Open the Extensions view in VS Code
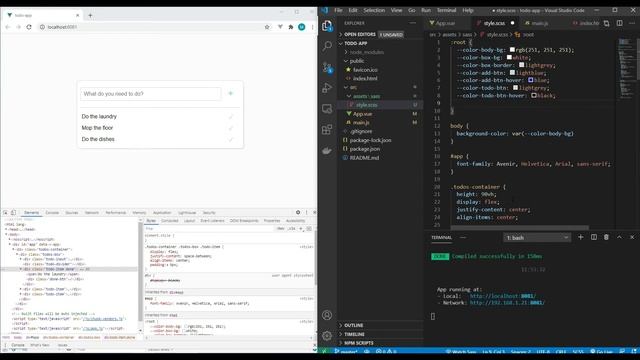The height and width of the screenshot is (360, 640). point(327,130)
